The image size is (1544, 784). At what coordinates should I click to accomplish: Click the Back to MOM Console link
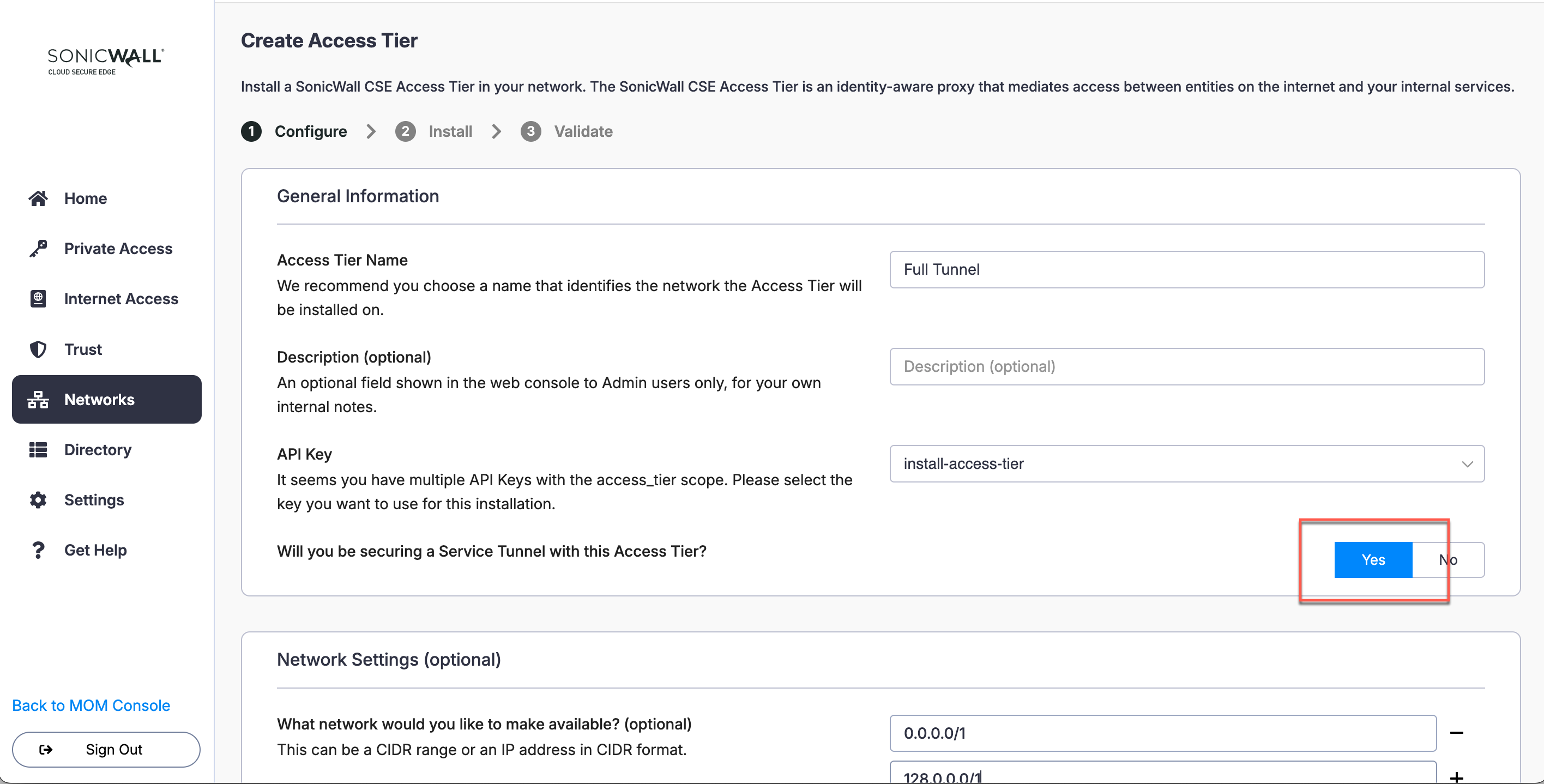pos(91,705)
